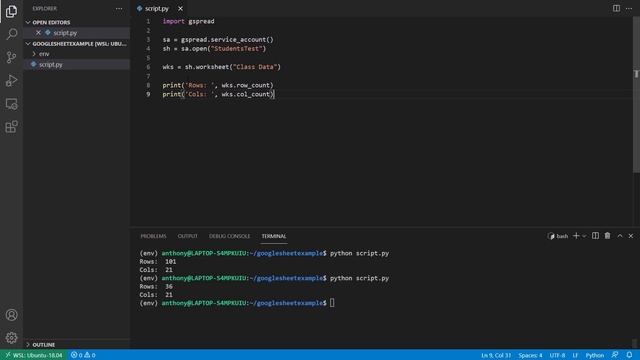This screenshot has height=360, width=640.
Task: Open Manage gear settings icon
Action: click(11, 338)
